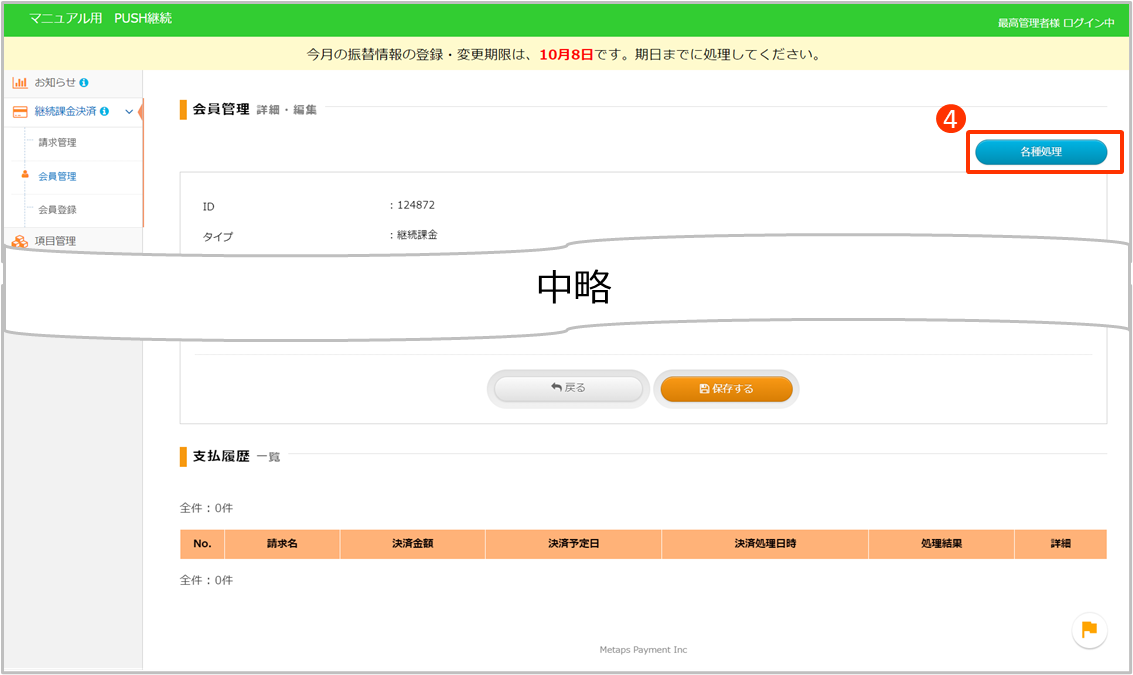Image resolution: width=1133 pixels, height=675 pixels.
Task: Select 会員登録 in the sidebar
Action: click(x=57, y=210)
